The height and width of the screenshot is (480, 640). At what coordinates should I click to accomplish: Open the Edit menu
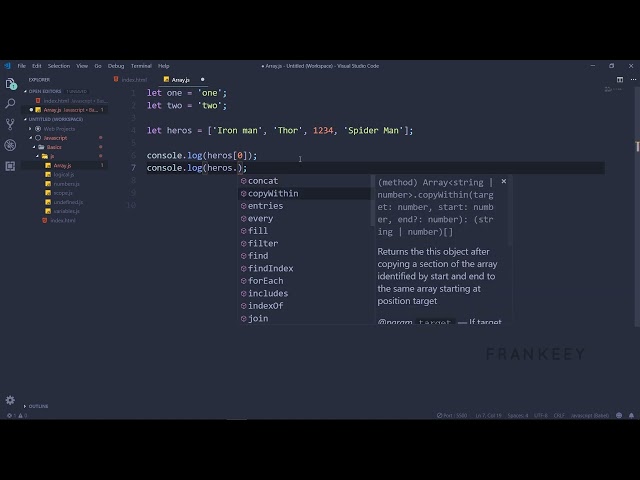[x=37, y=66]
